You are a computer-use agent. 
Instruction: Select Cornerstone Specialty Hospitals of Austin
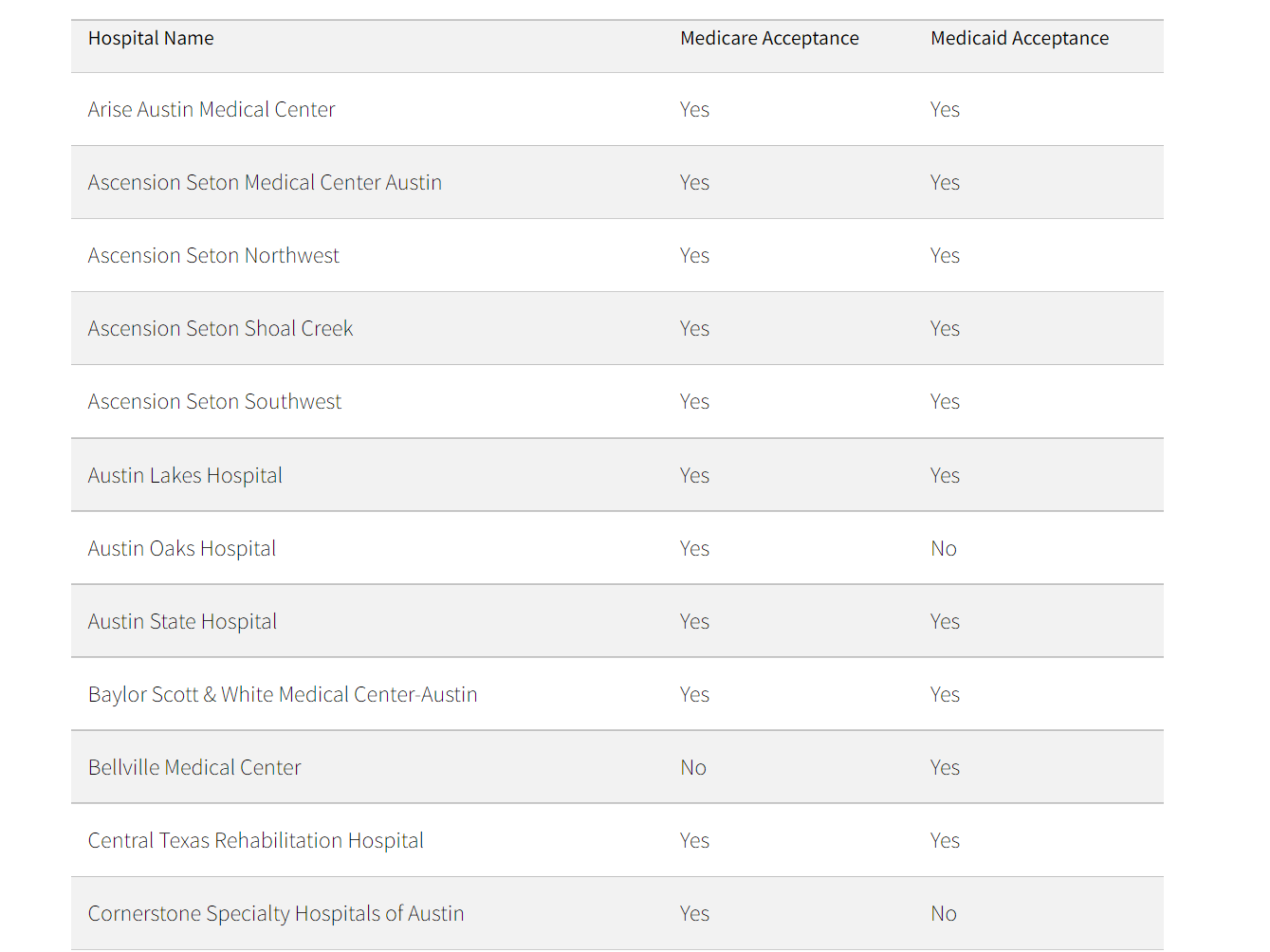(x=276, y=914)
